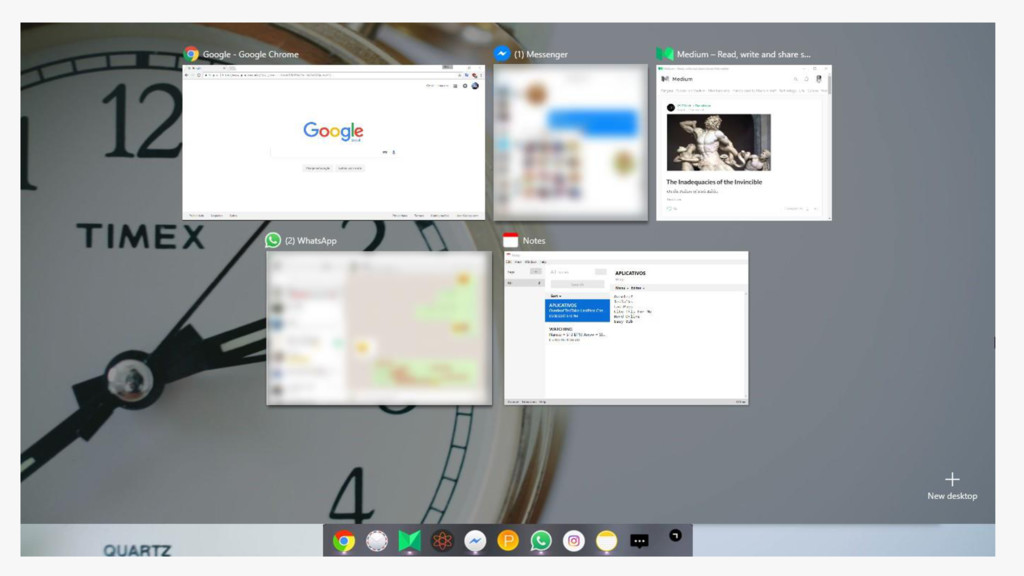Add a New desktop
This screenshot has height=576, width=1024.
[x=952, y=487]
